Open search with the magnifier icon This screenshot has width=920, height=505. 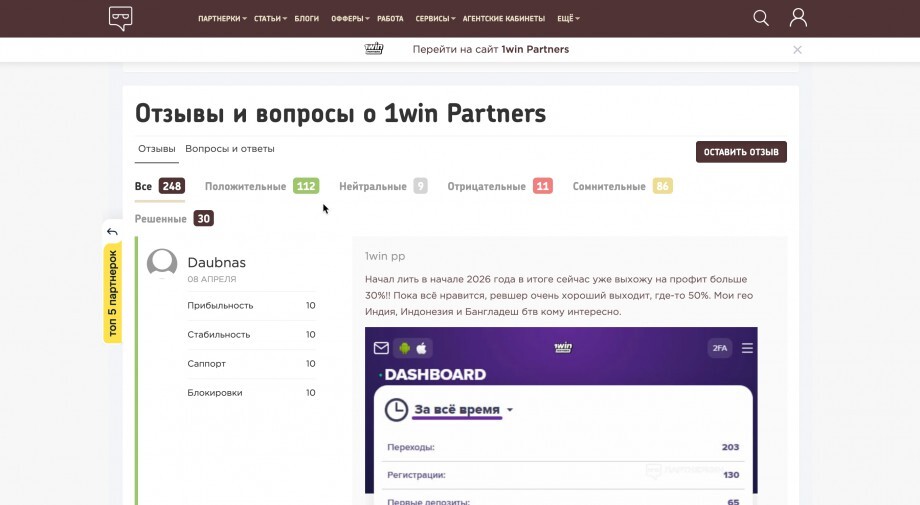coord(761,18)
